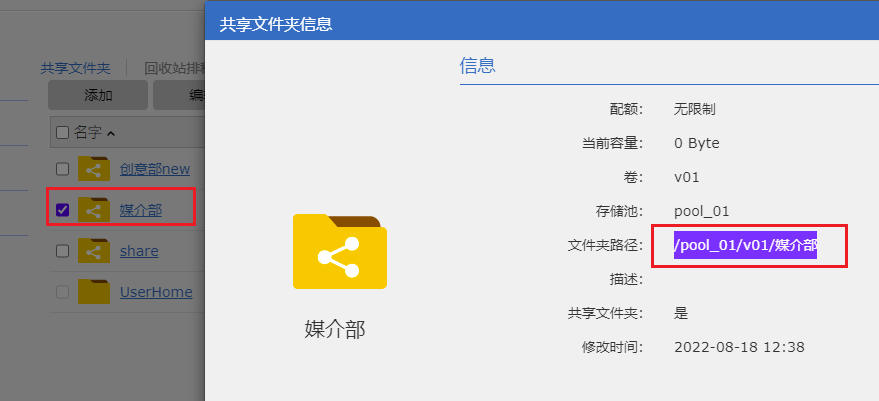Click the 媒介部 shared folder icon
Image resolution: width=879 pixels, height=401 pixels.
(94, 210)
